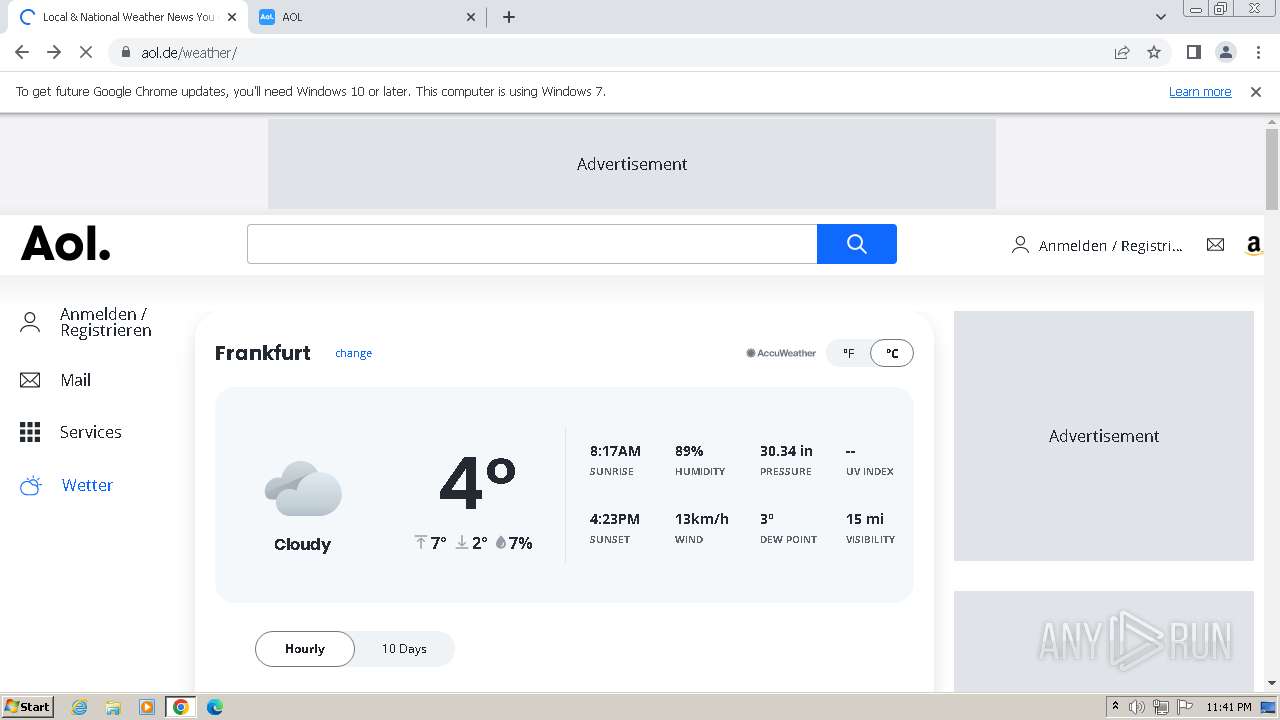Viewport: 1280px width, 720px height.
Task: Click the top banner Advertisement
Action: coord(632,164)
